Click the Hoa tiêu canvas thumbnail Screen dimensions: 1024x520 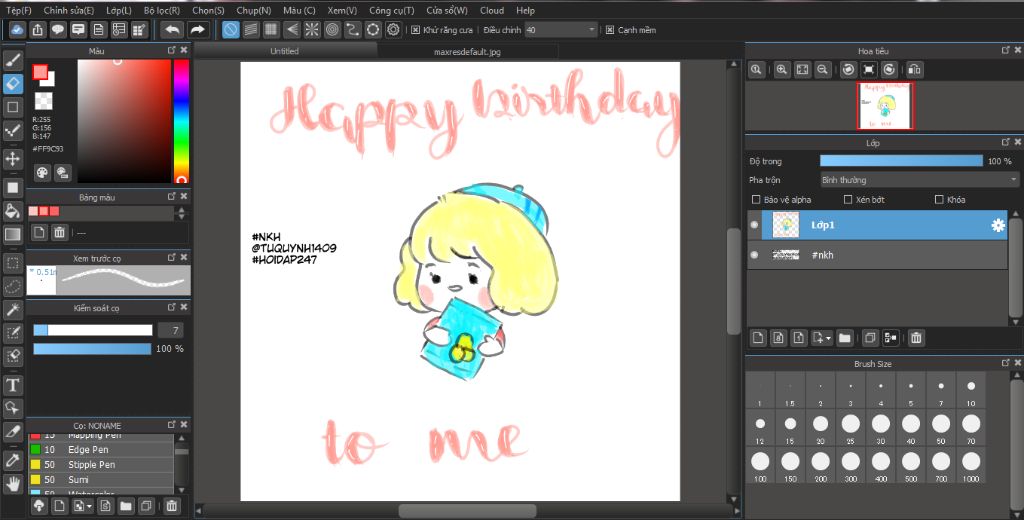coord(886,106)
